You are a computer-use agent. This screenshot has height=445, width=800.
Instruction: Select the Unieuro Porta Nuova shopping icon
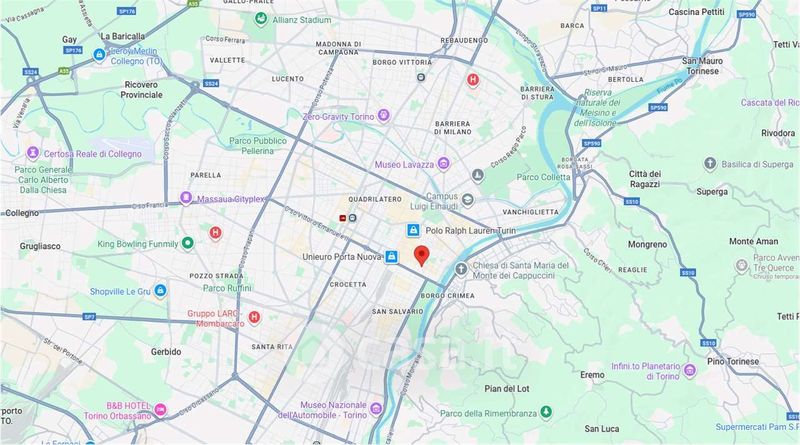click(x=391, y=257)
